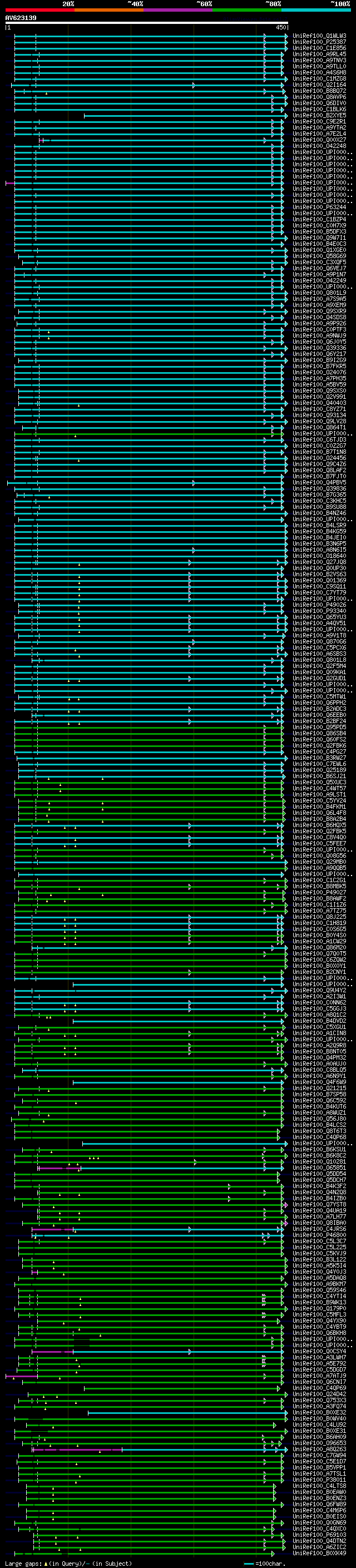Select the purple ~60% legend color bar
This screenshot has width=356, height=1568.
point(177,10)
